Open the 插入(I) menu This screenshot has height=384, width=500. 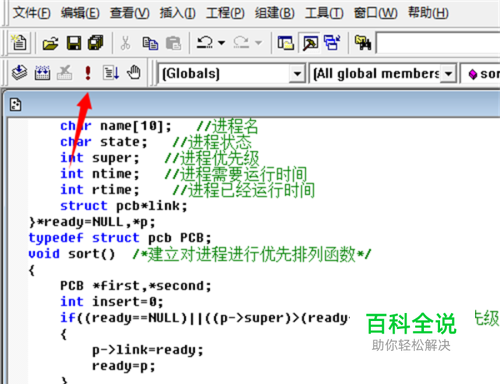coord(177,13)
